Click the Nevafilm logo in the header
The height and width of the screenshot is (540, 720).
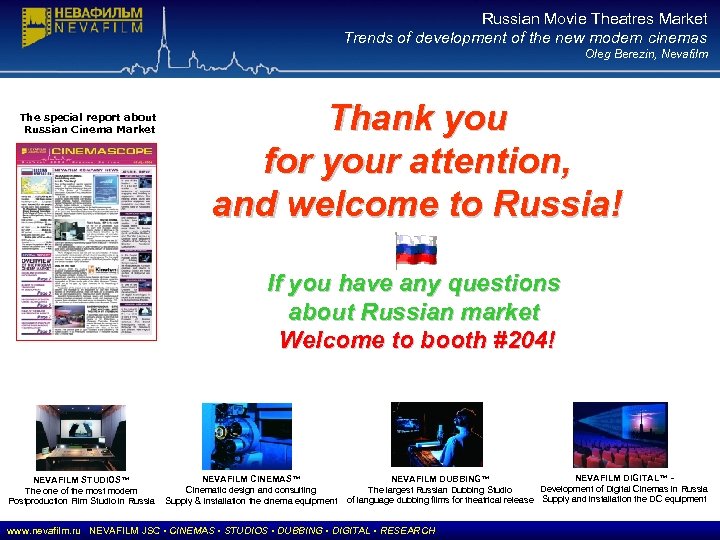pyautogui.click(x=82, y=26)
